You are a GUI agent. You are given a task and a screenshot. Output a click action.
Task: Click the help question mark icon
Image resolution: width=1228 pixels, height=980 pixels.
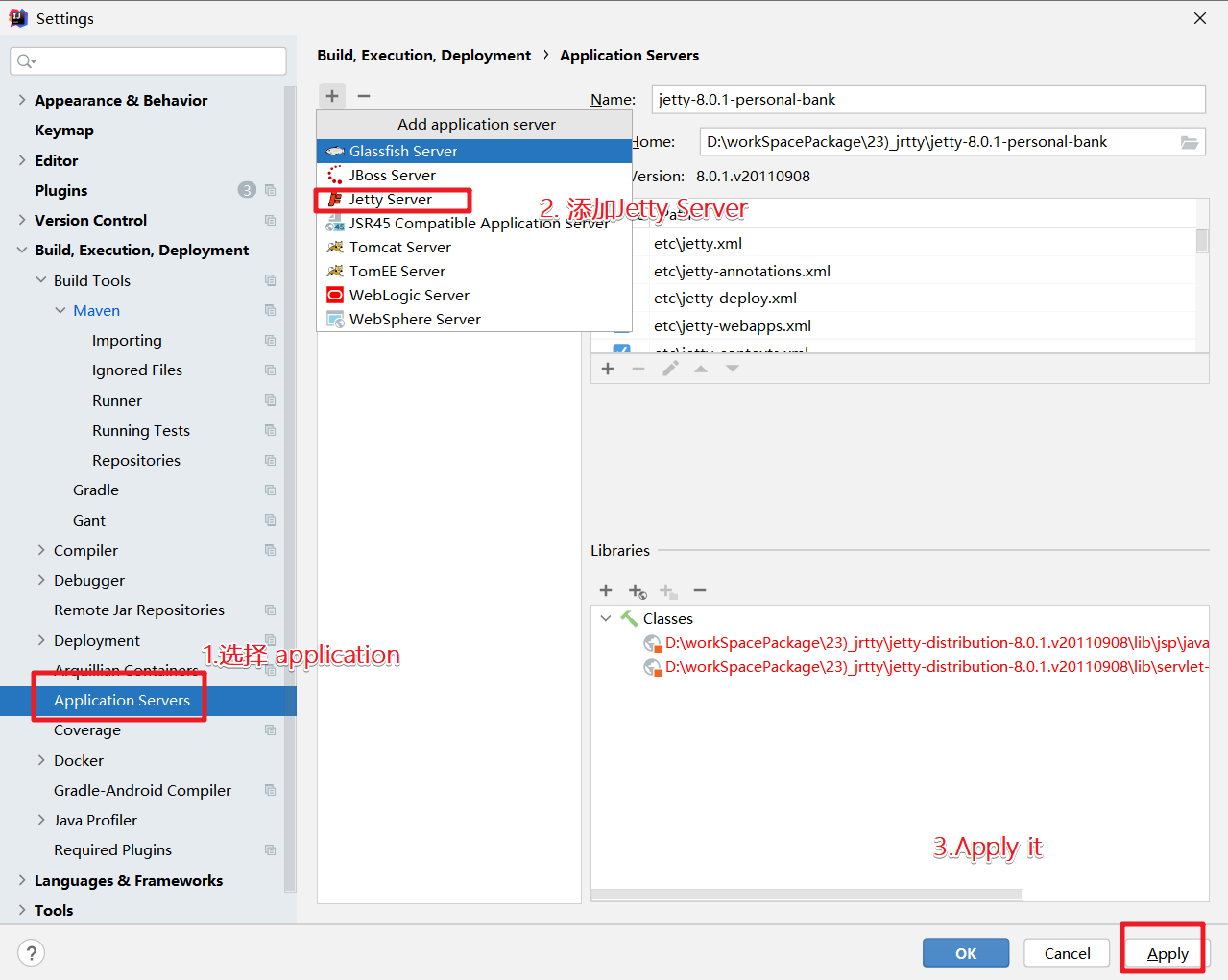click(x=32, y=952)
